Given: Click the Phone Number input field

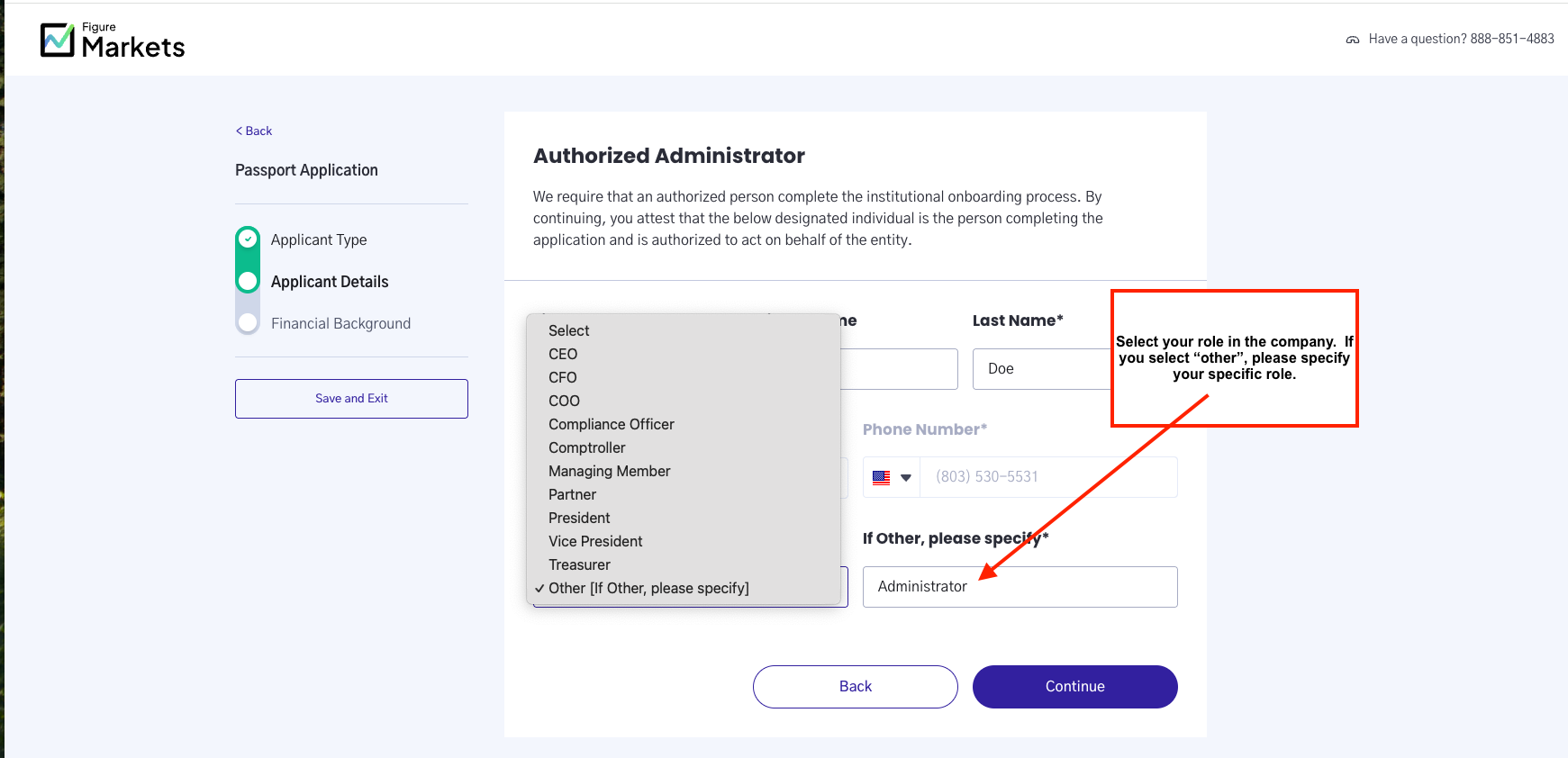Looking at the screenshot, I should (x=1048, y=477).
